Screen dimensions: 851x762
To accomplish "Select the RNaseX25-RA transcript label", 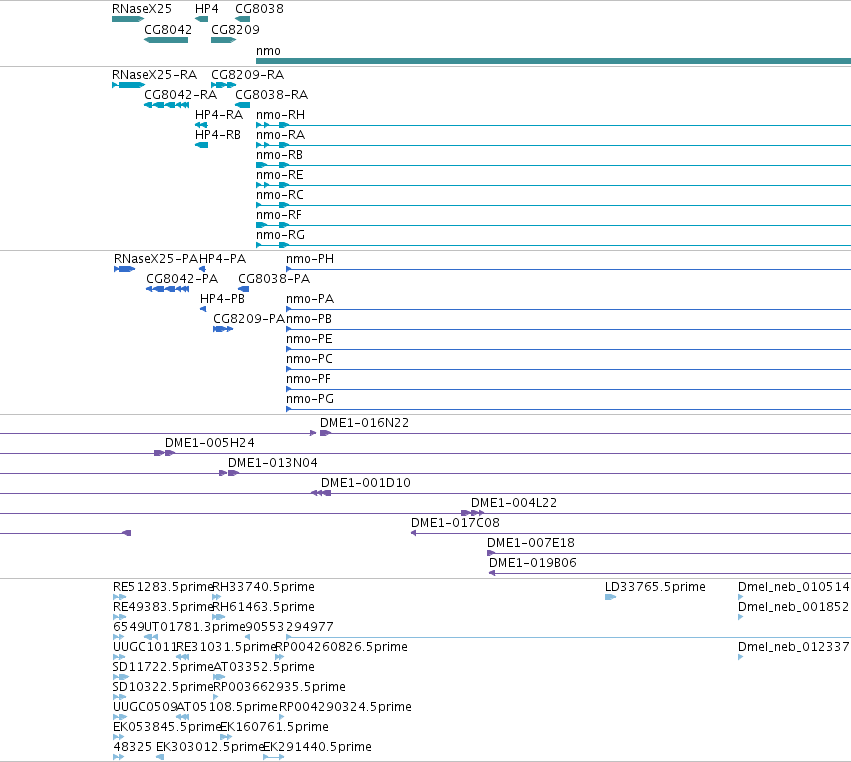I will (154, 75).
